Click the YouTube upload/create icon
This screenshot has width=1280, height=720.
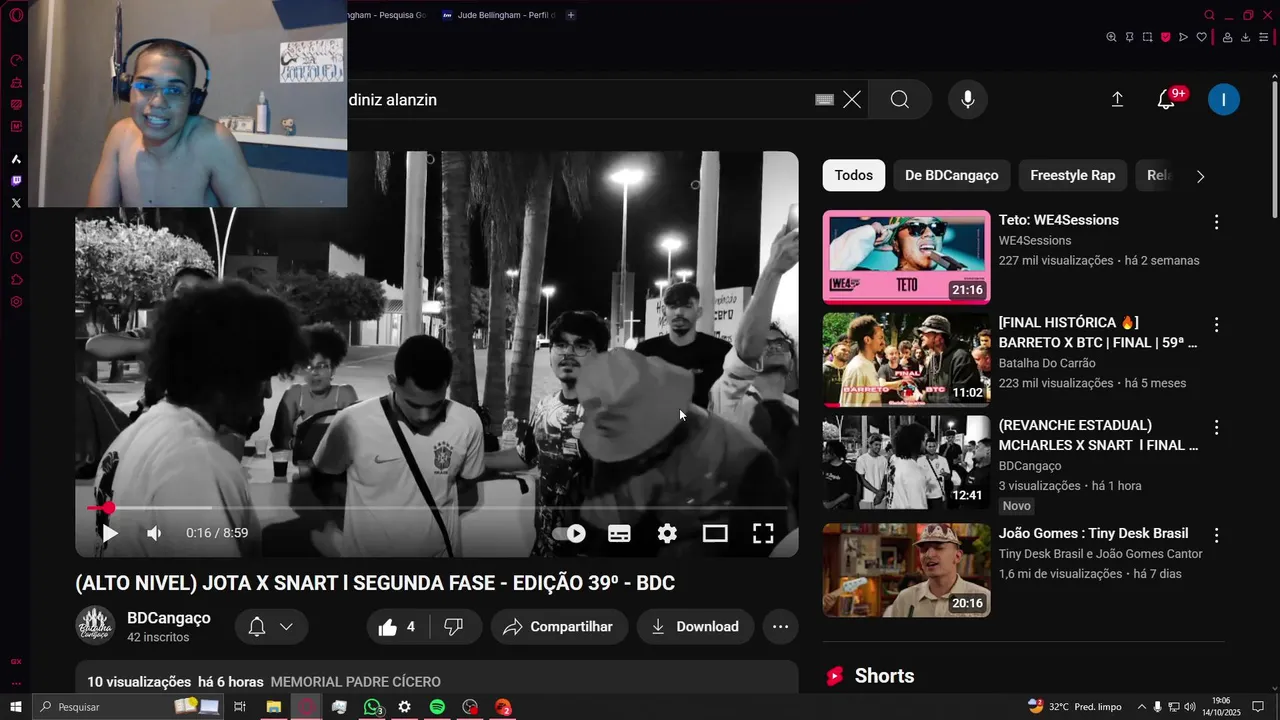coord(1117,99)
